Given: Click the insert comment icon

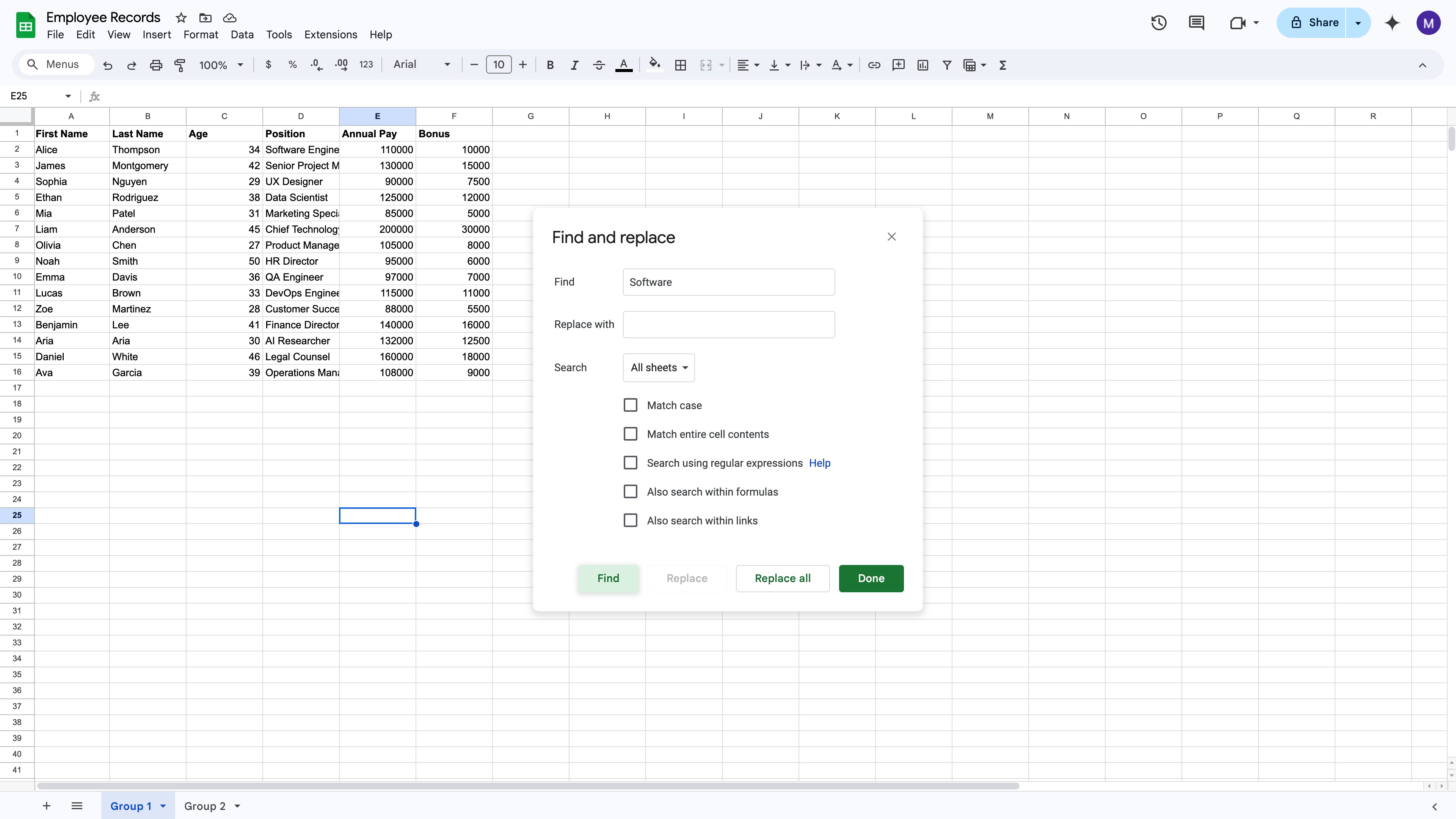Looking at the screenshot, I should click(898, 65).
